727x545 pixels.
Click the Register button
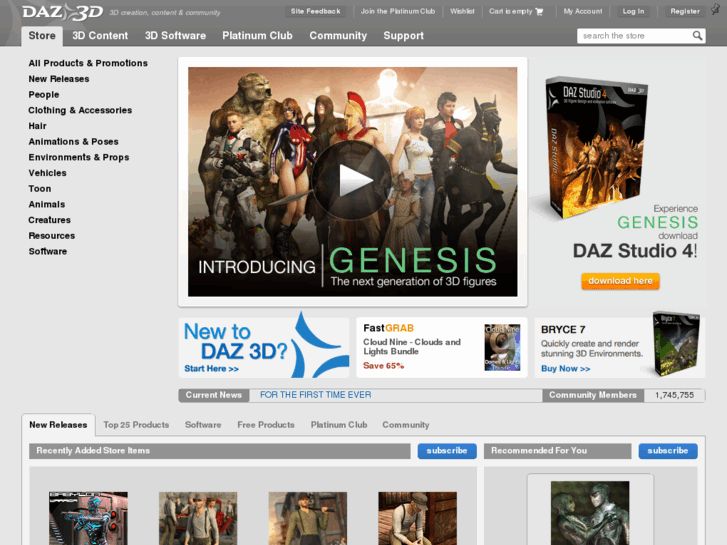coord(685,11)
